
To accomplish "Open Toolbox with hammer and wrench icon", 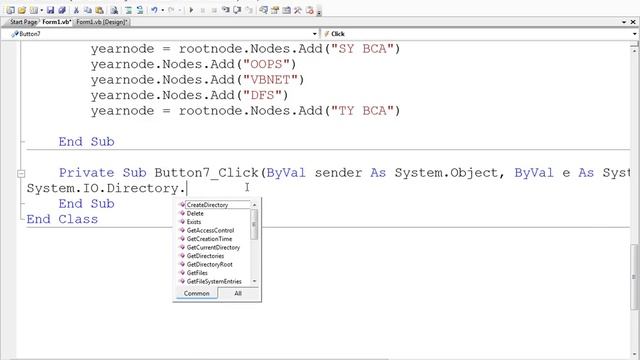I will 298,10.
